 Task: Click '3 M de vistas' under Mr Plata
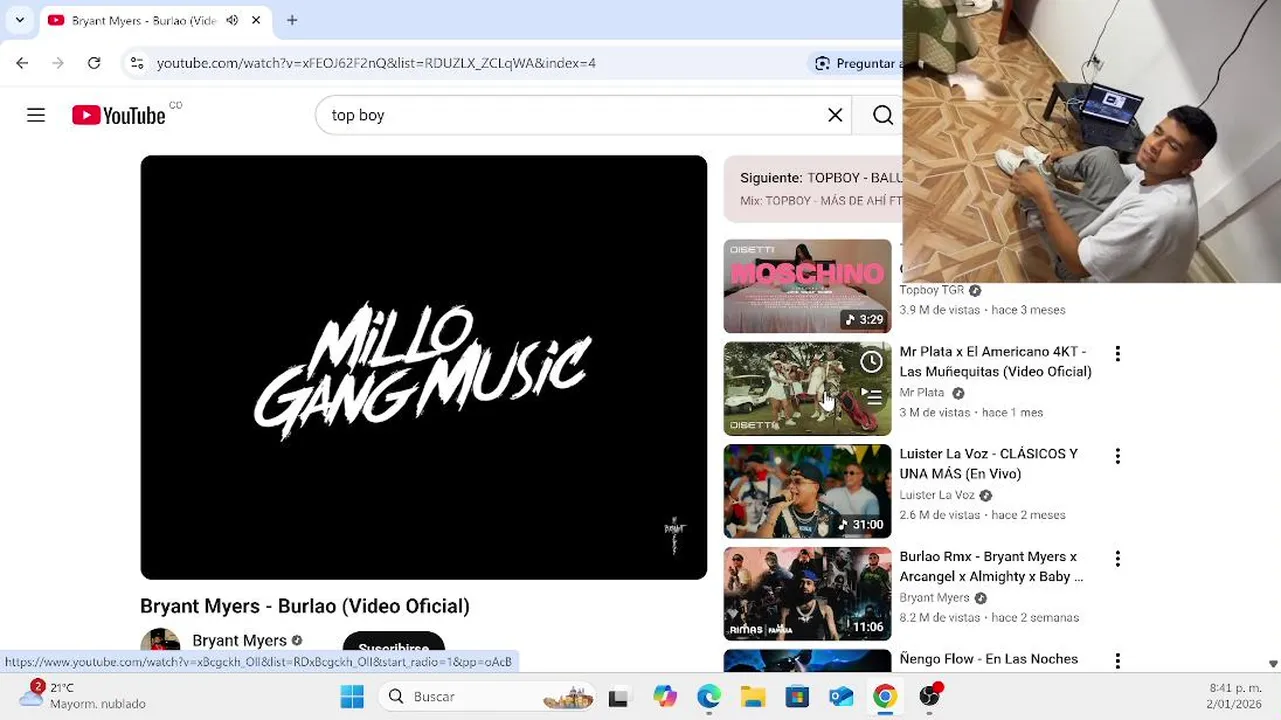click(935, 413)
